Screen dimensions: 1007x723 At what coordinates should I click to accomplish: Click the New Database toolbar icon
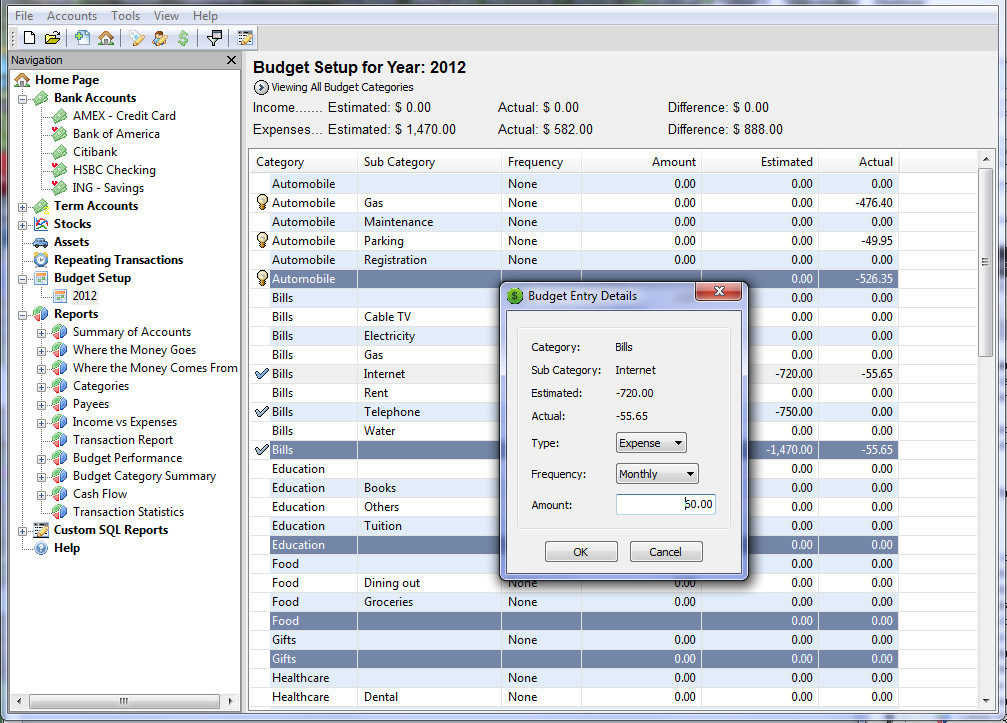click(x=30, y=38)
